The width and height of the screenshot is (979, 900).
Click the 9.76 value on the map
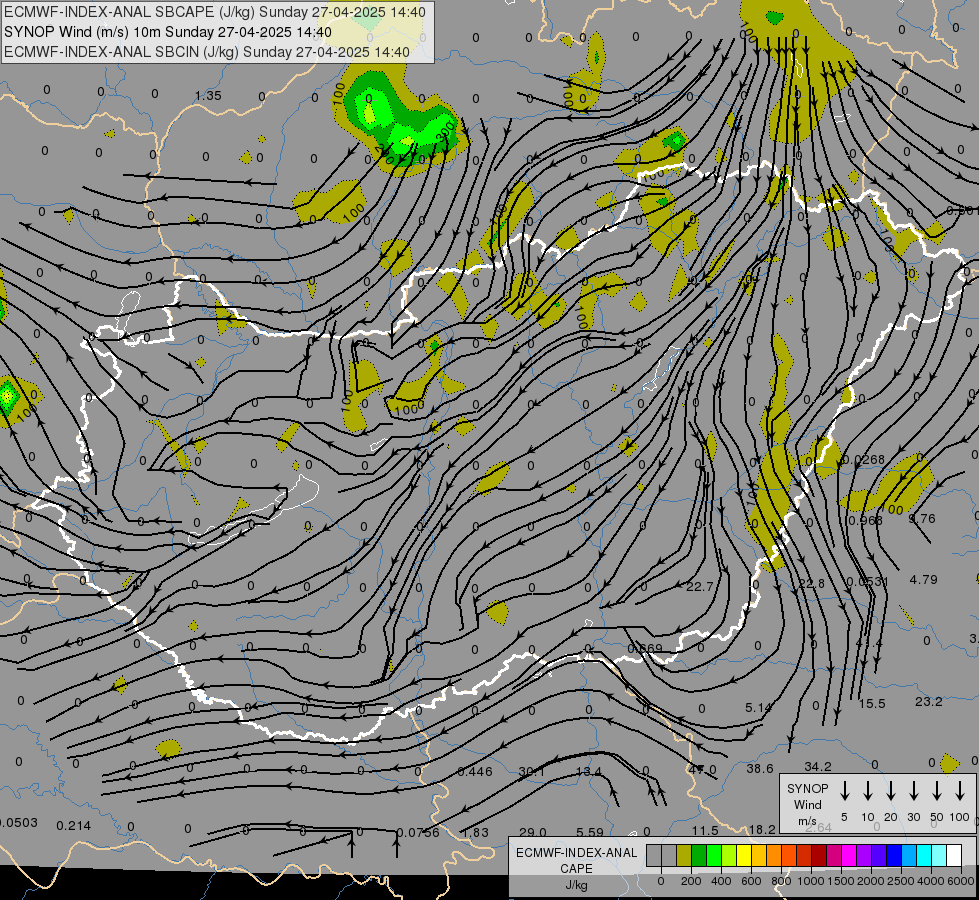tap(922, 518)
